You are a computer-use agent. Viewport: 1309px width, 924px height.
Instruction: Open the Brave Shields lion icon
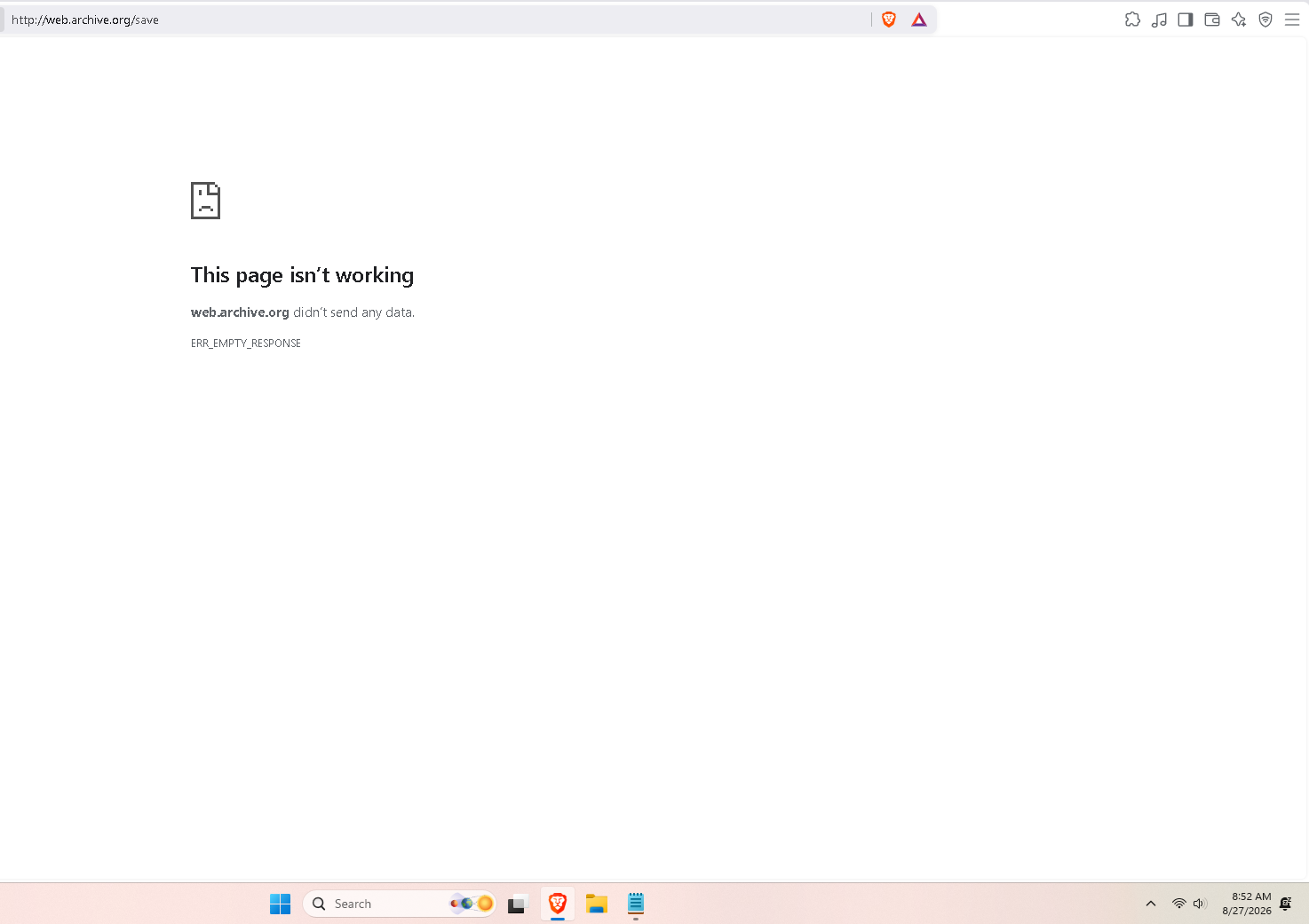pyautogui.click(x=889, y=20)
